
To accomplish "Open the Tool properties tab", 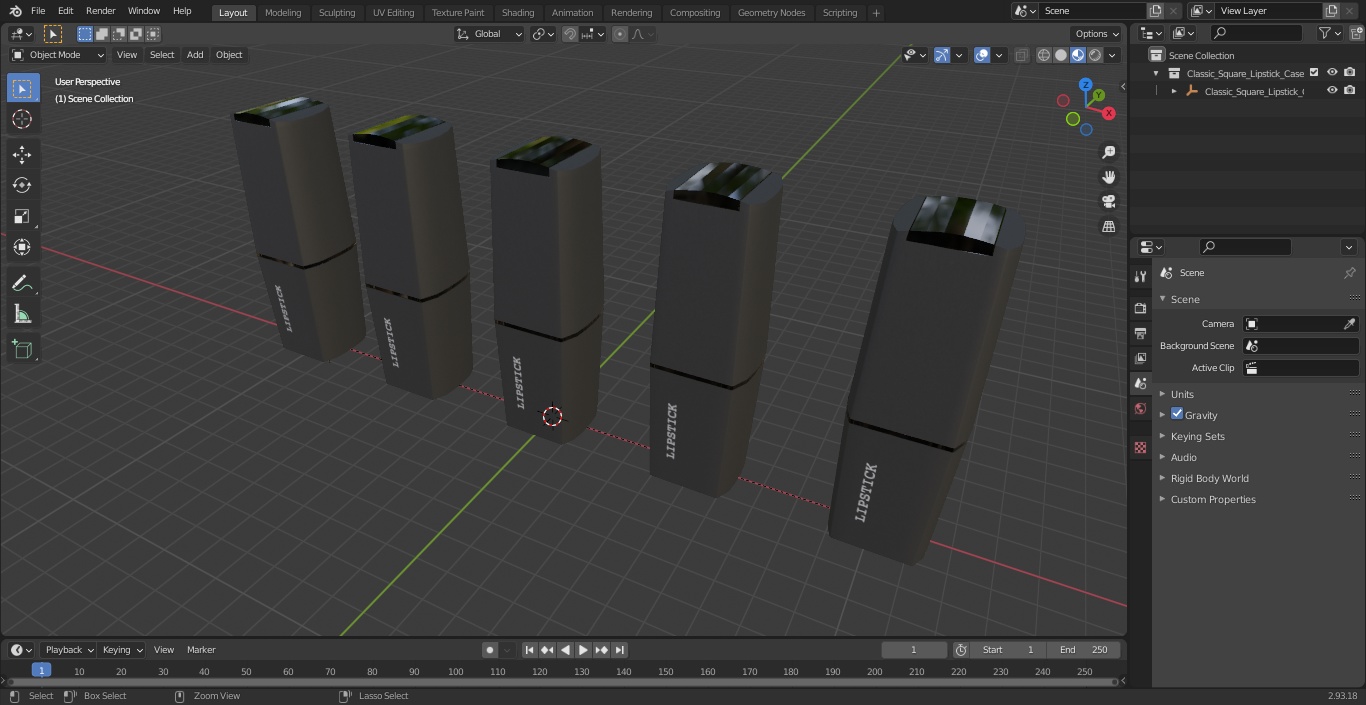I will pyautogui.click(x=1140, y=277).
